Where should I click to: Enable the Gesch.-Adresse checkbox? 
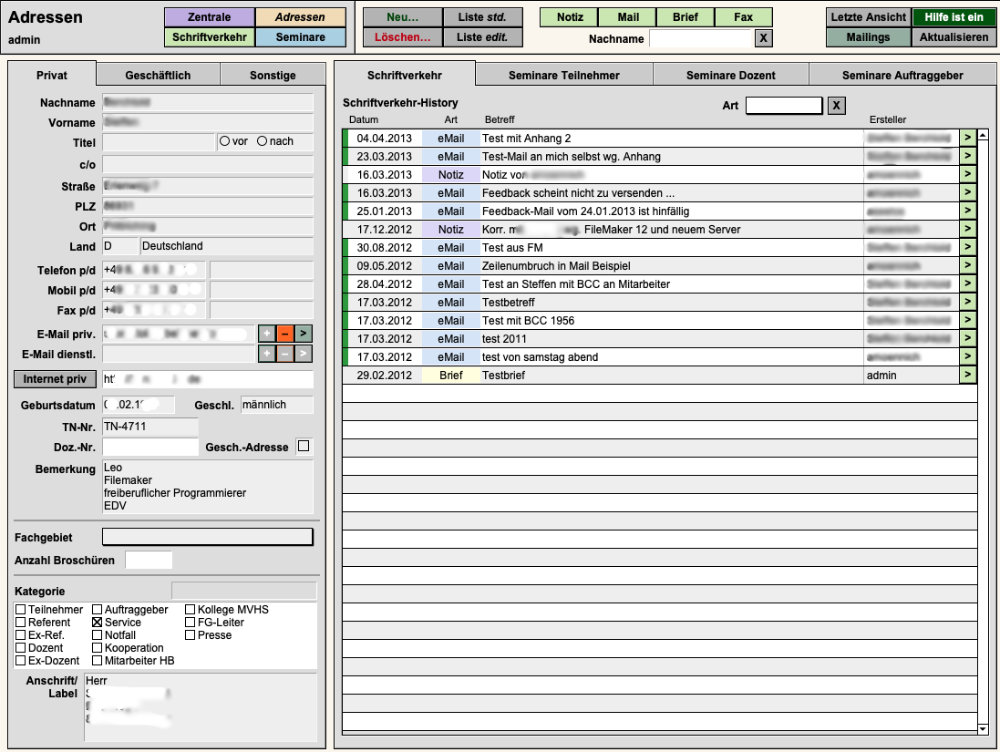304,447
